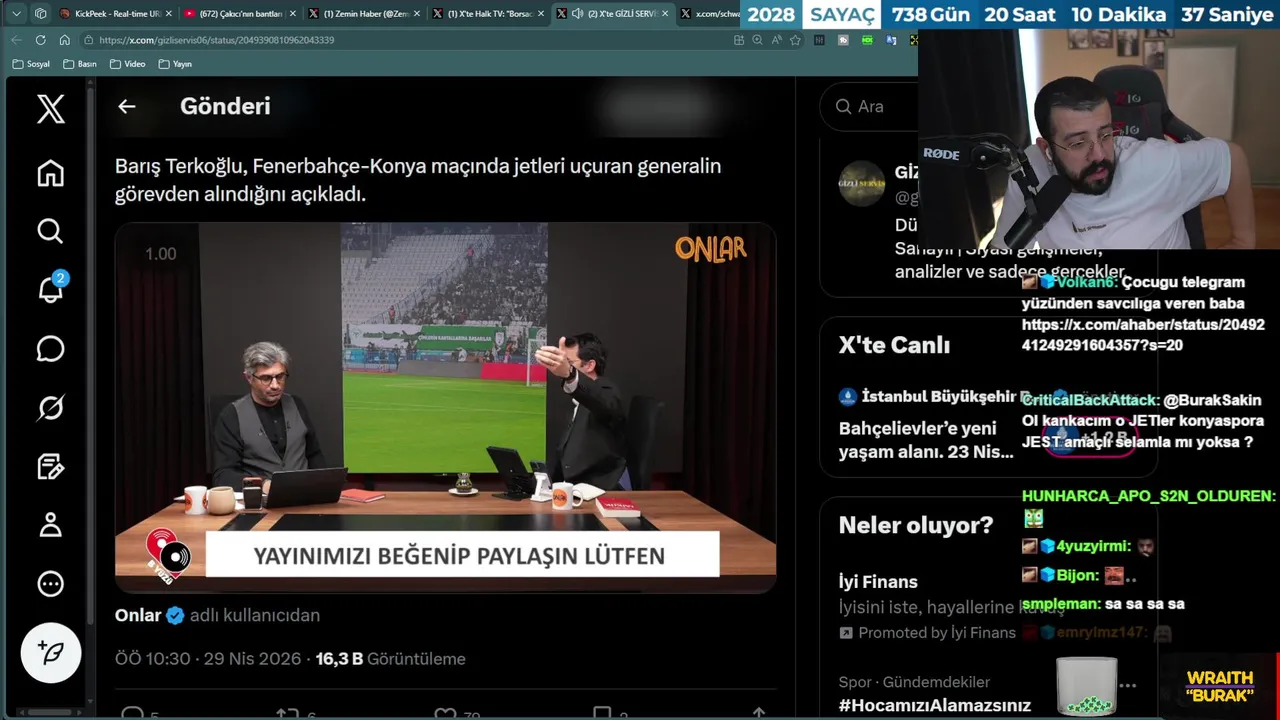Image resolution: width=1280 pixels, height=720 pixels.
Task: Focus the Ara search field
Action: [x=868, y=106]
